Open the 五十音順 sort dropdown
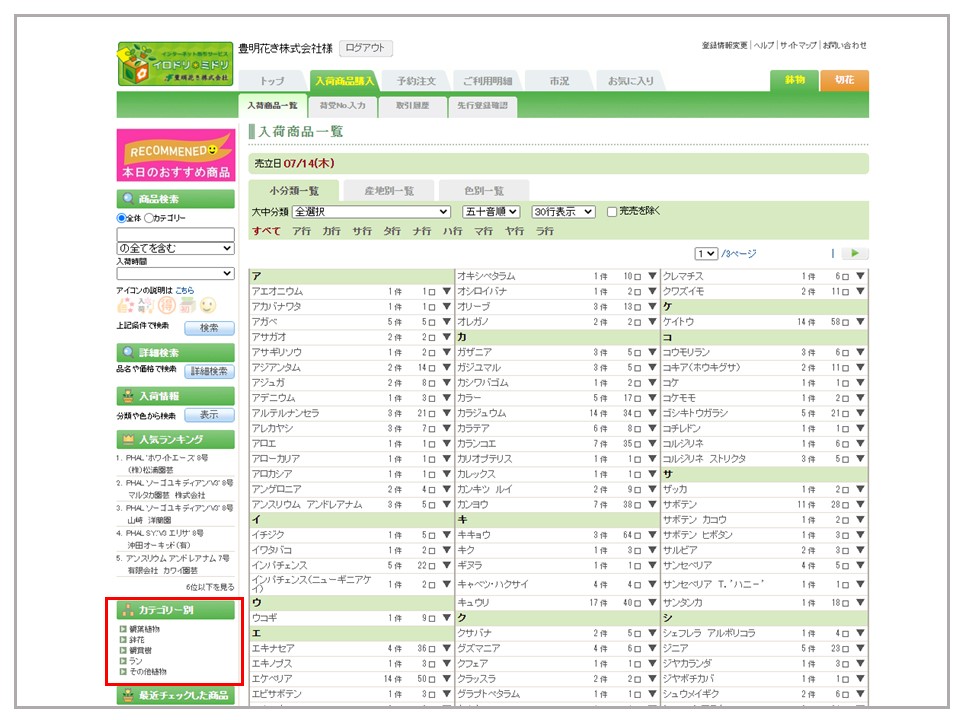The image size is (960, 720). pos(491,212)
